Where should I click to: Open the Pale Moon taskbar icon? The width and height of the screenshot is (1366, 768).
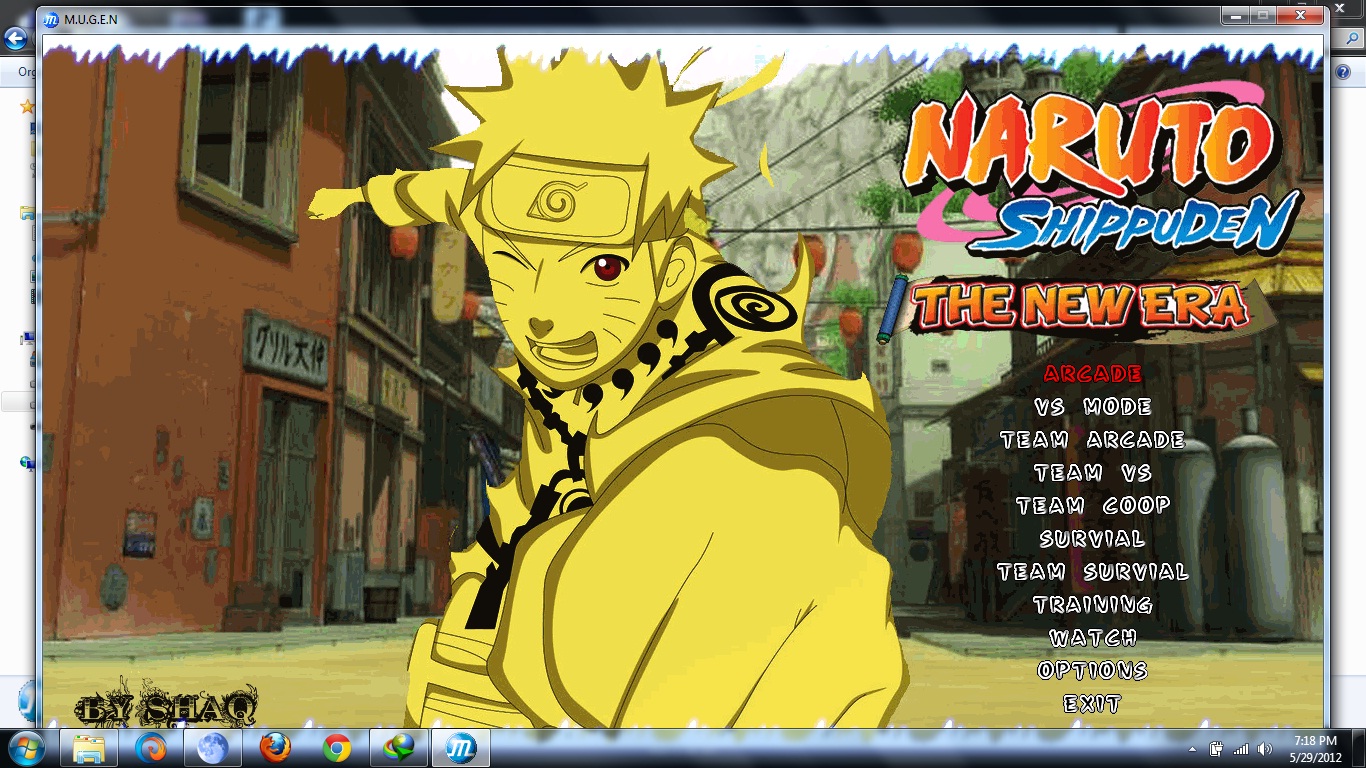click(213, 748)
